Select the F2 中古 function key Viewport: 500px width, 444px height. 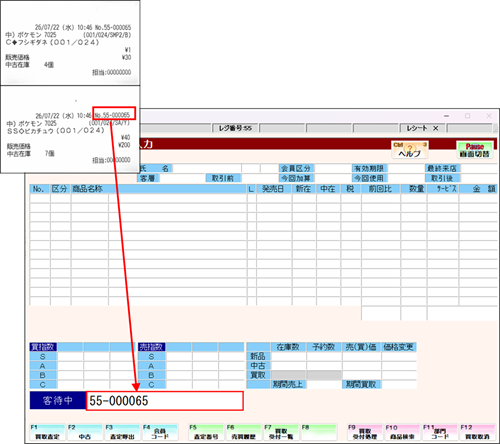[85, 432]
